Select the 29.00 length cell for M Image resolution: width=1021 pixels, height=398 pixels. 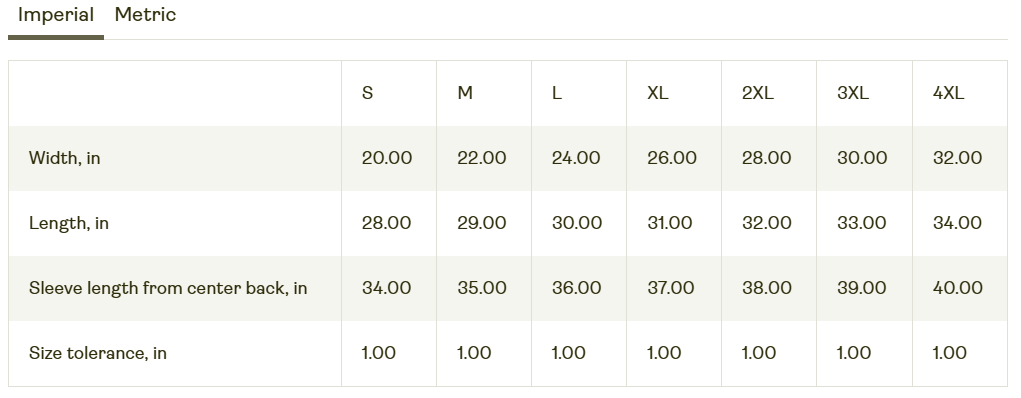click(x=482, y=223)
